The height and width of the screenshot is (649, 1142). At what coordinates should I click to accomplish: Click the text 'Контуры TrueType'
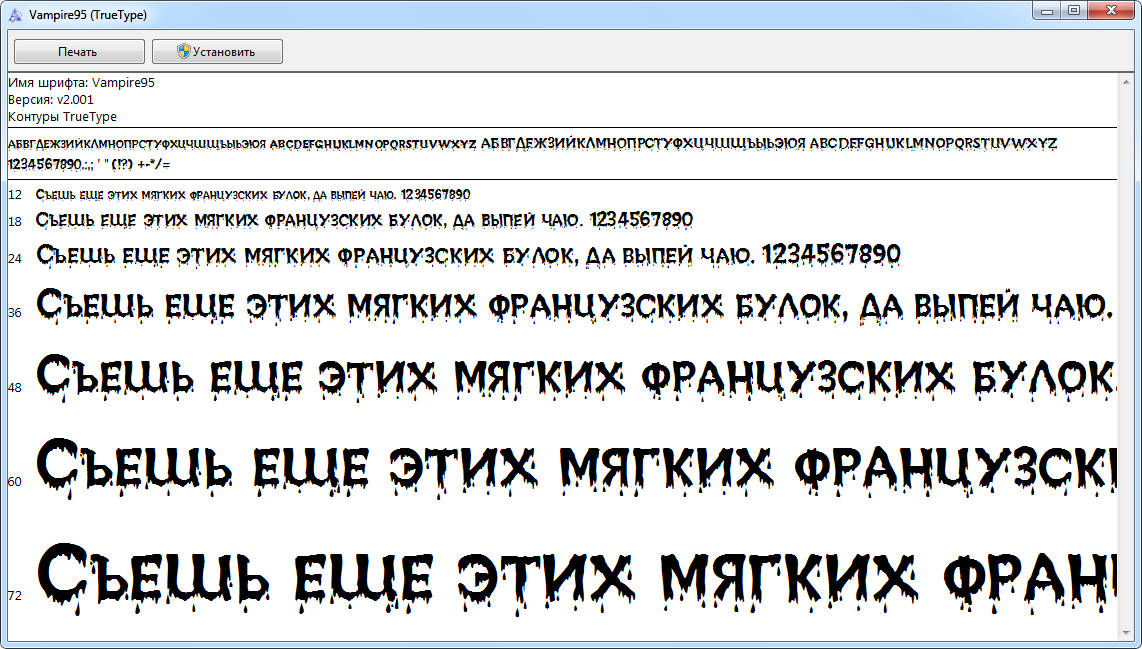tap(63, 117)
